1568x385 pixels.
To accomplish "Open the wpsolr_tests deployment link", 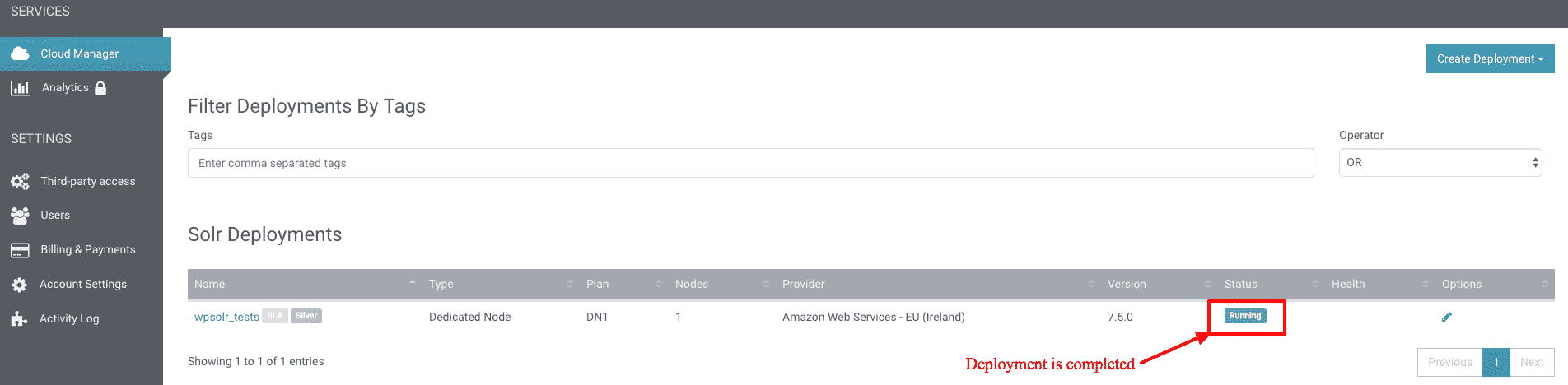I will tap(226, 317).
